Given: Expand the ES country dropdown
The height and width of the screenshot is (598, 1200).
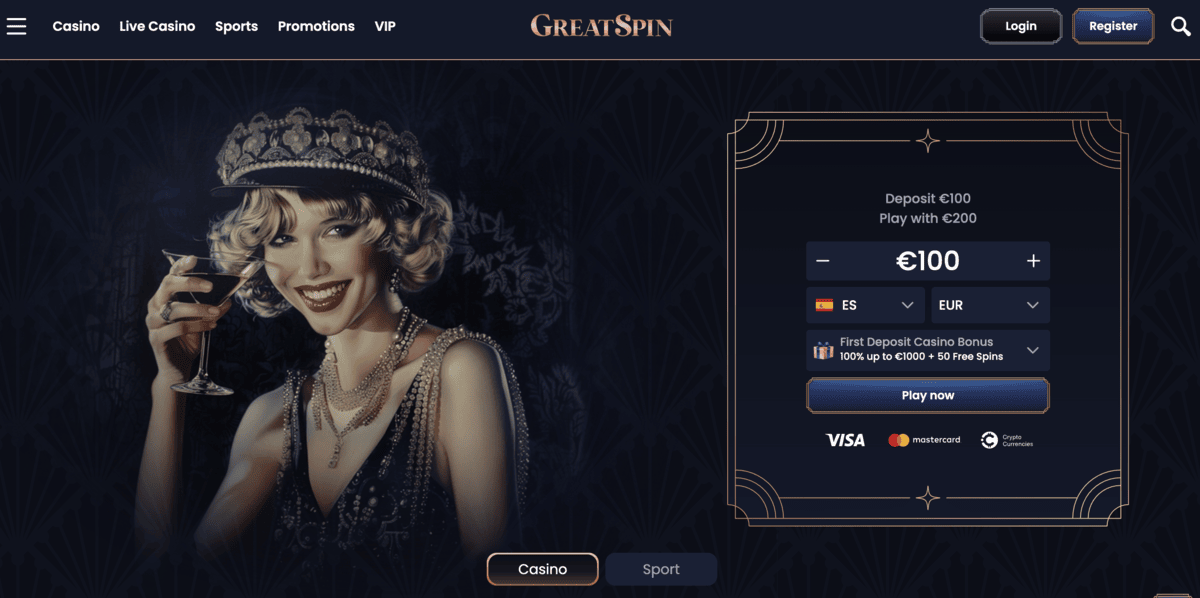Looking at the screenshot, I should [x=866, y=305].
